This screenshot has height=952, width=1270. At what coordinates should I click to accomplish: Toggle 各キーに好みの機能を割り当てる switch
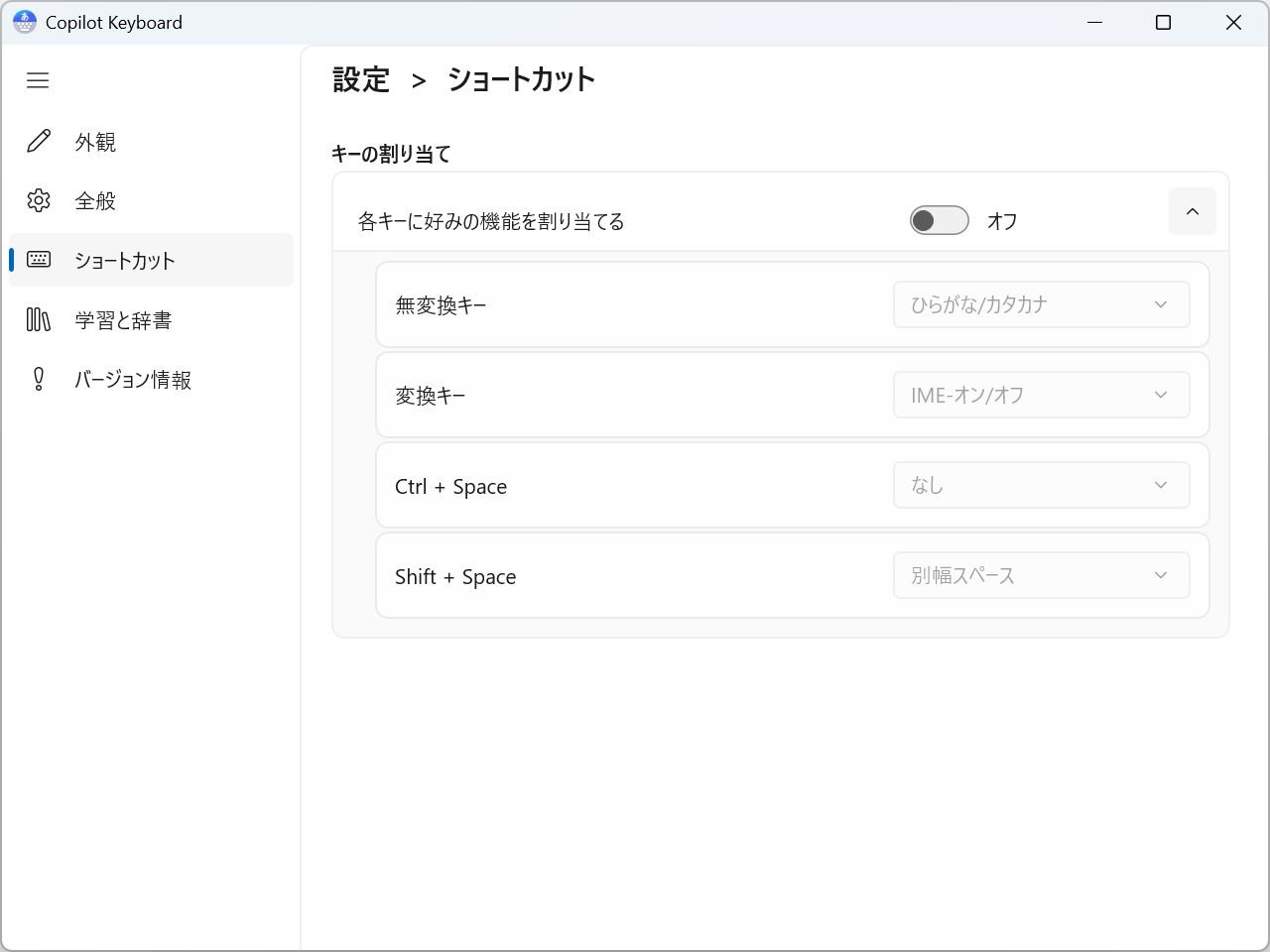point(939,220)
